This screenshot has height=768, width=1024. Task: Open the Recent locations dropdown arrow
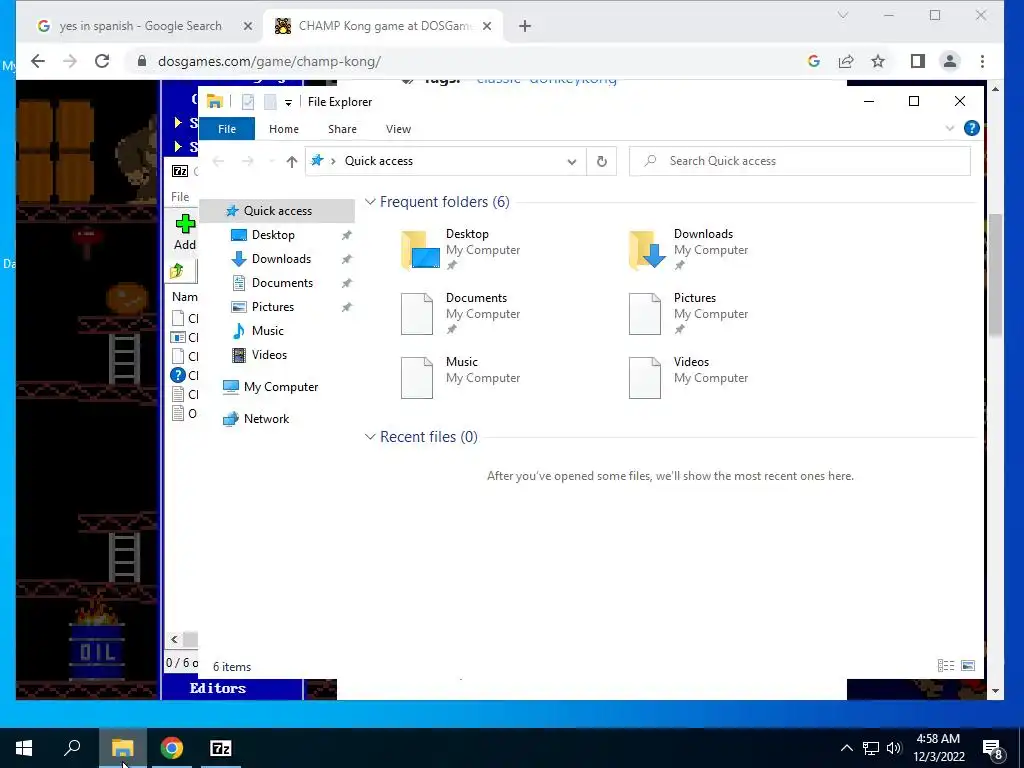[x=271, y=161]
